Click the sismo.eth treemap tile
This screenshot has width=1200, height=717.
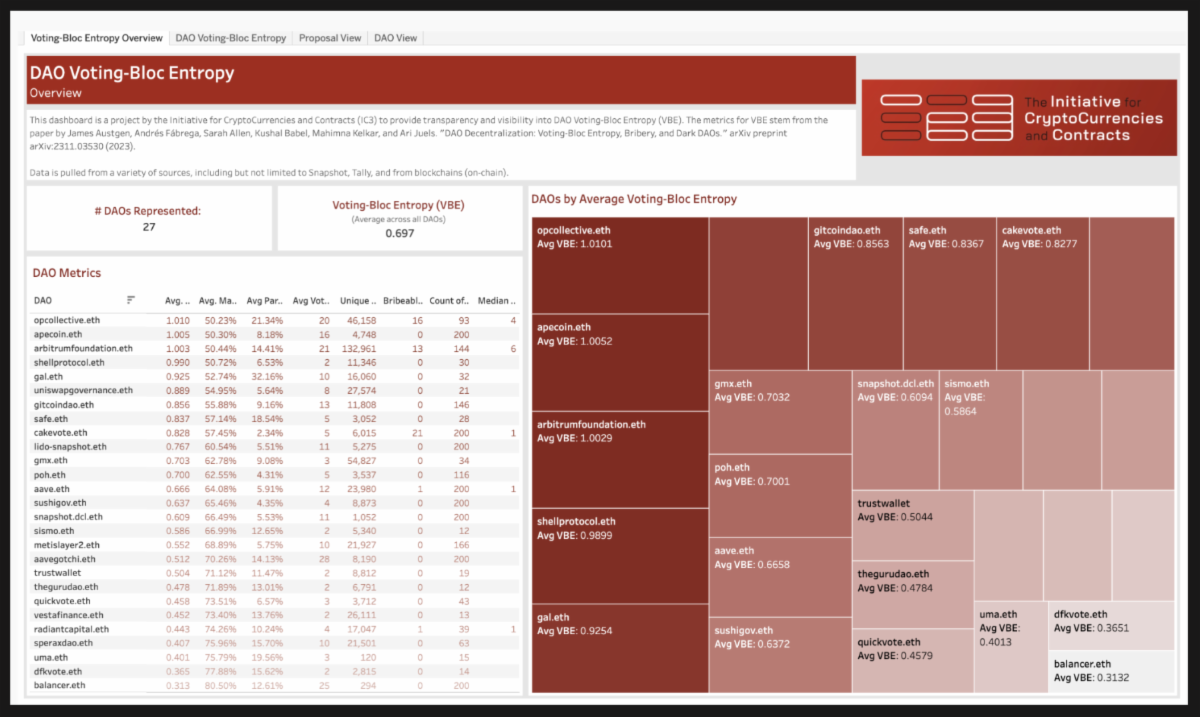click(x=980, y=430)
